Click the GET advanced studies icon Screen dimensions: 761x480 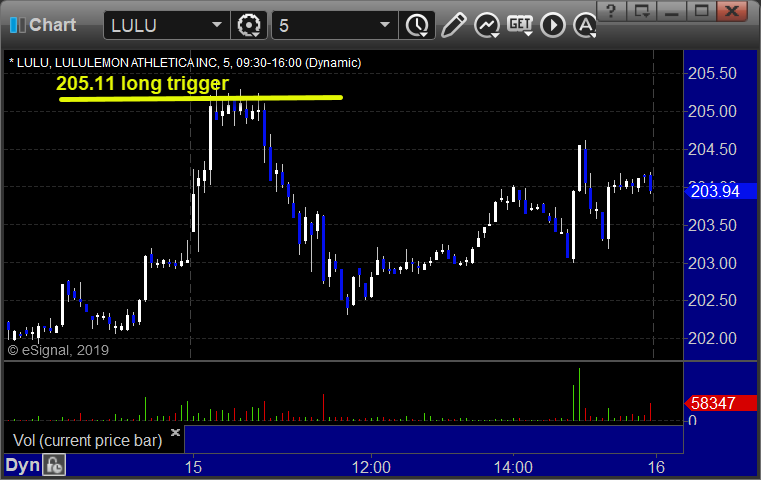[x=520, y=25]
